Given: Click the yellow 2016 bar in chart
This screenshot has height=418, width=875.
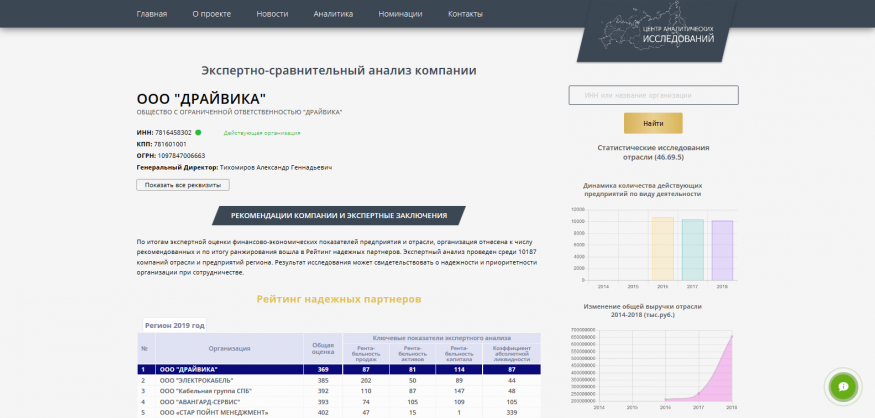Looking at the screenshot, I should pos(662,247).
